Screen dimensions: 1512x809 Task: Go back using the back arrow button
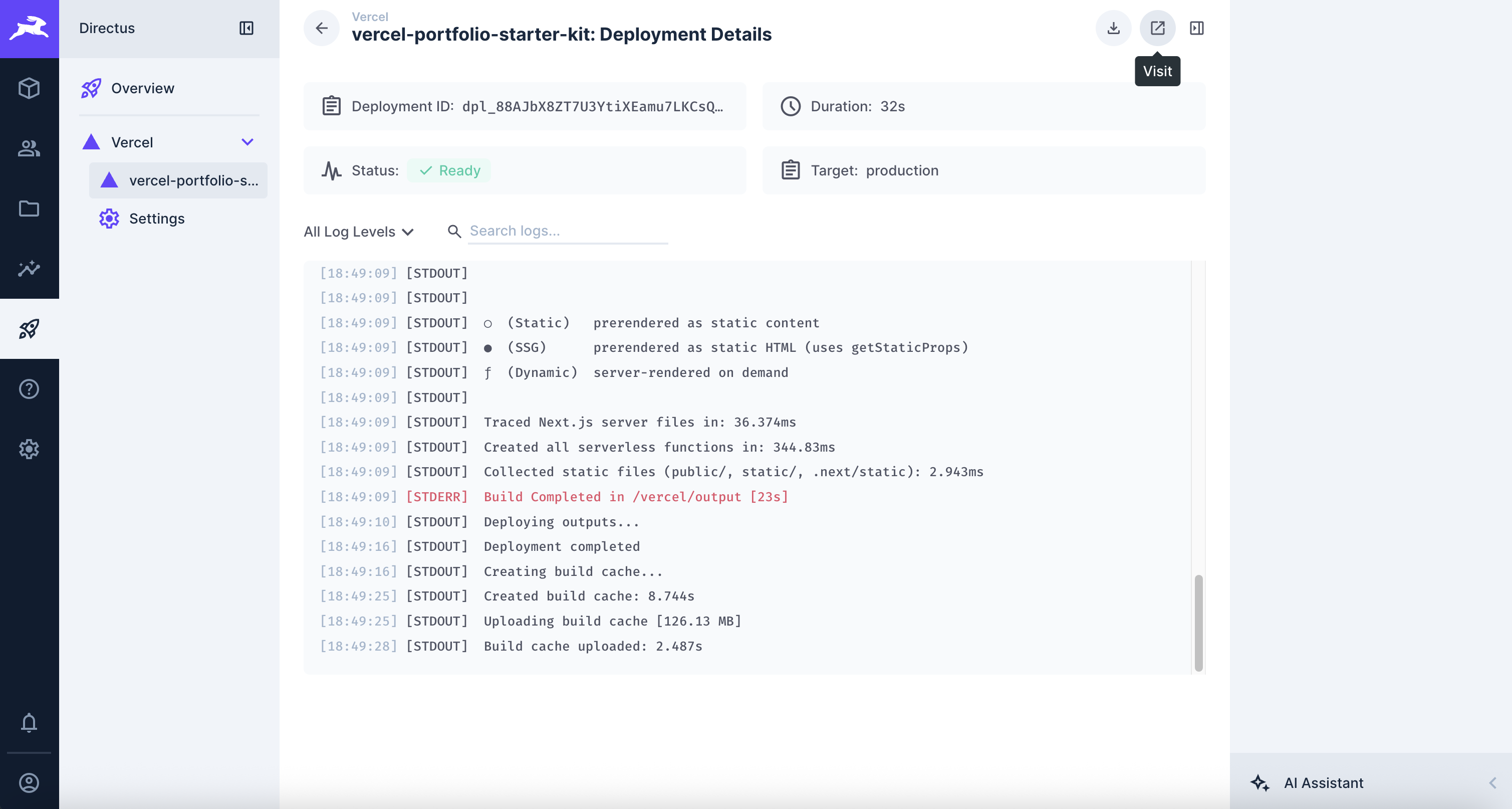[321, 28]
